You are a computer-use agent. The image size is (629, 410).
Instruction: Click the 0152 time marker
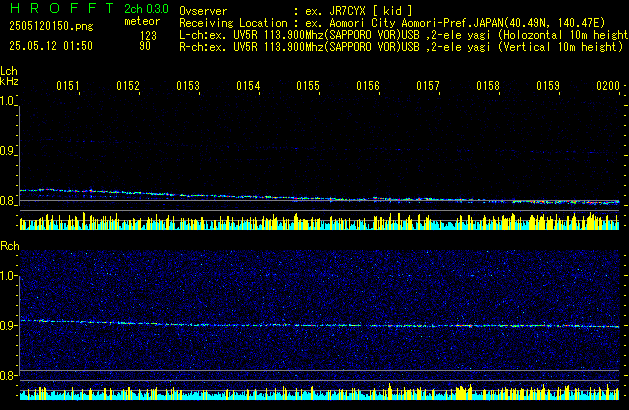128,86
